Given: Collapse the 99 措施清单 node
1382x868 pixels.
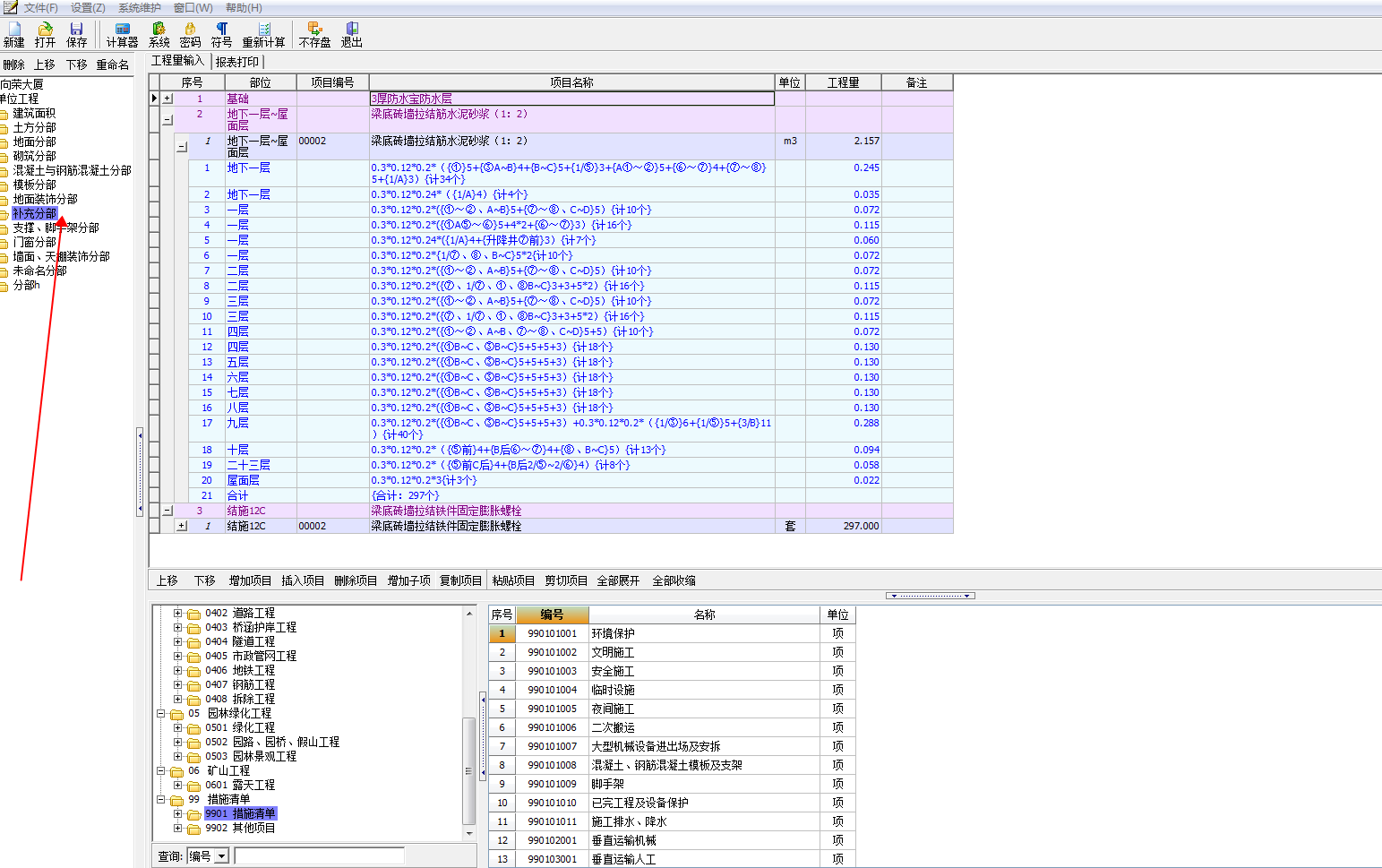Looking at the screenshot, I should pyautogui.click(x=161, y=800).
